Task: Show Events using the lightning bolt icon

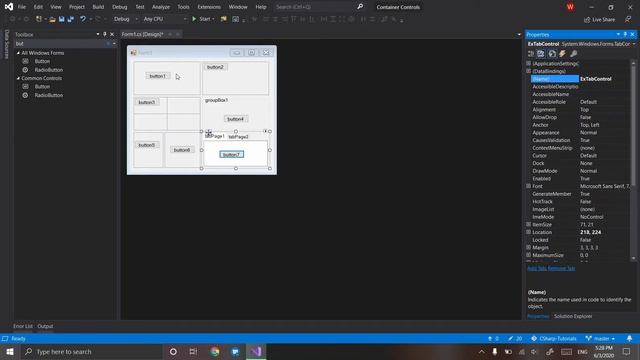Action: tap(562, 54)
